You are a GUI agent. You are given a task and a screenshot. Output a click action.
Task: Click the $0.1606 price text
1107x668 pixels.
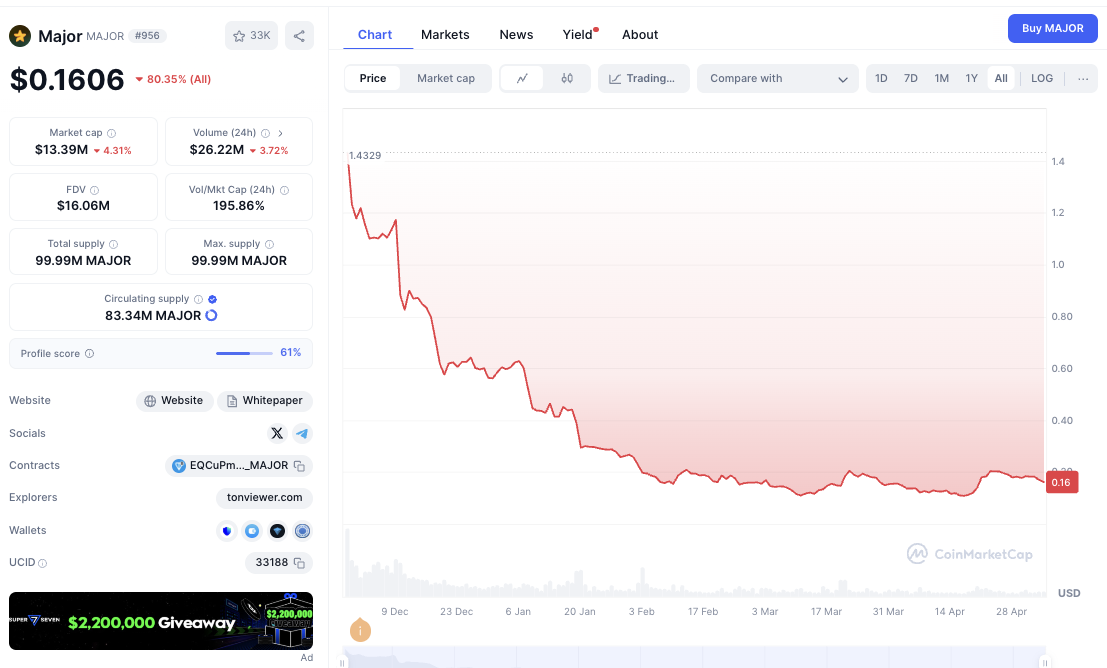(x=67, y=79)
